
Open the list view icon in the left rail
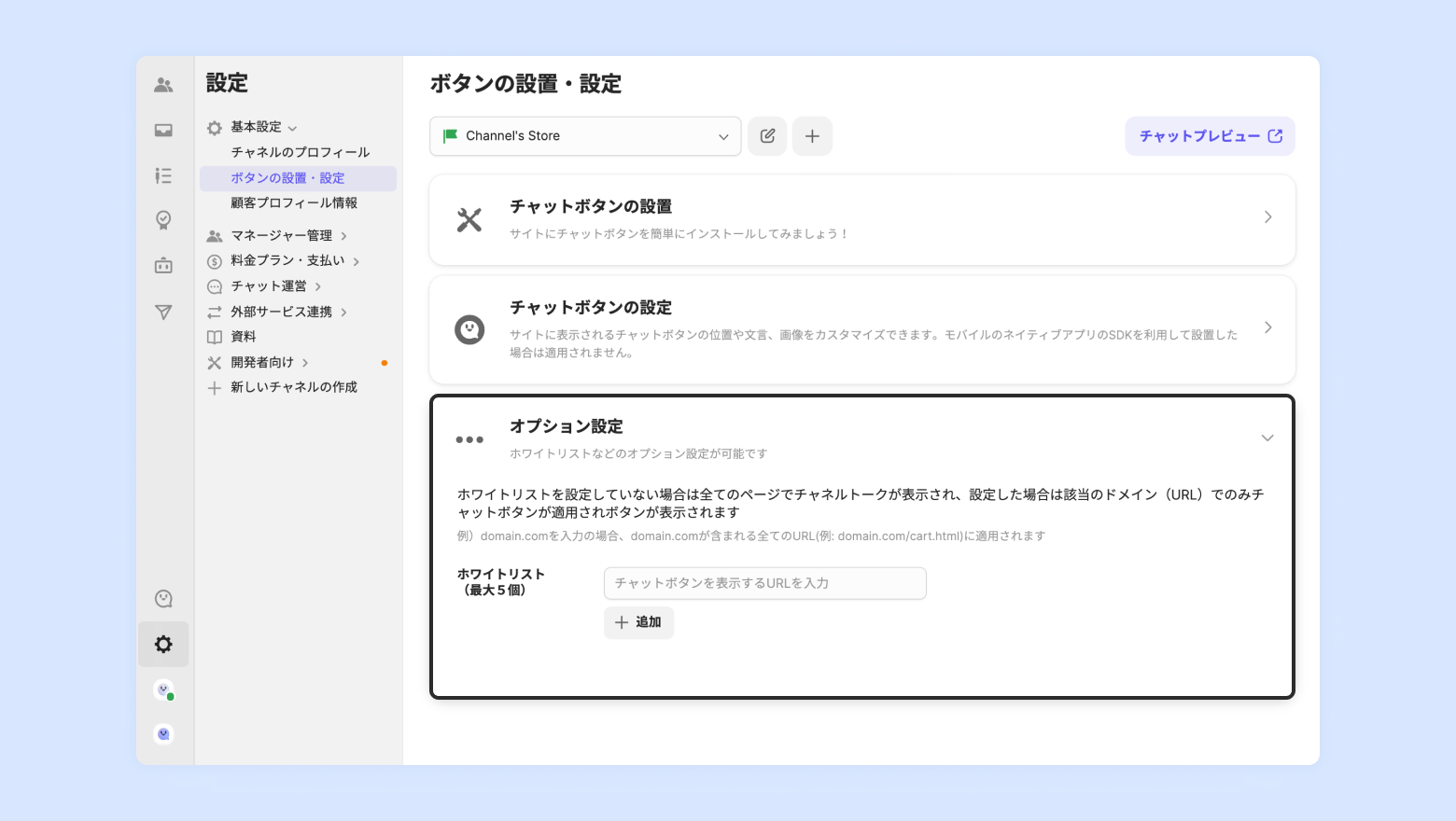[x=163, y=175]
